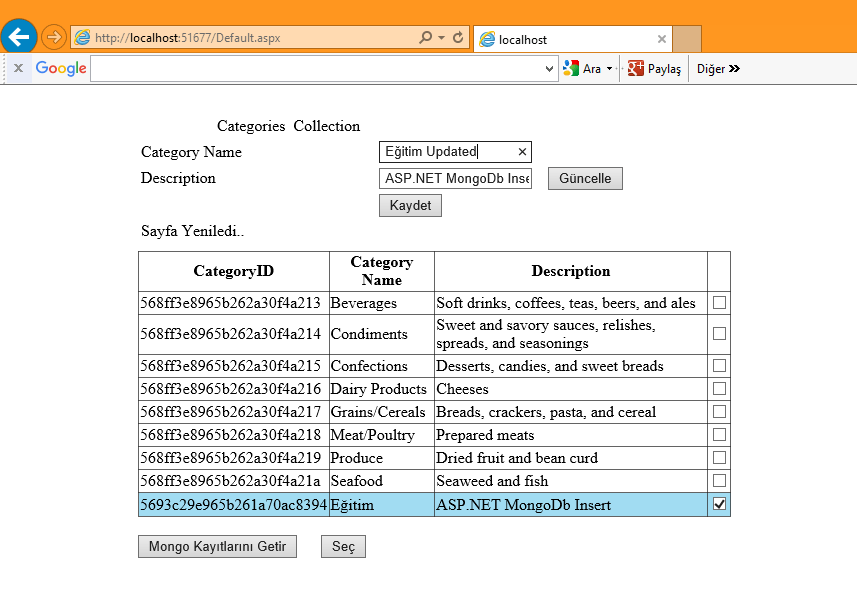Image resolution: width=857 pixels, height=613 pixels.
Task: Check the Beverages row checkbox
Action: point(719,302)
